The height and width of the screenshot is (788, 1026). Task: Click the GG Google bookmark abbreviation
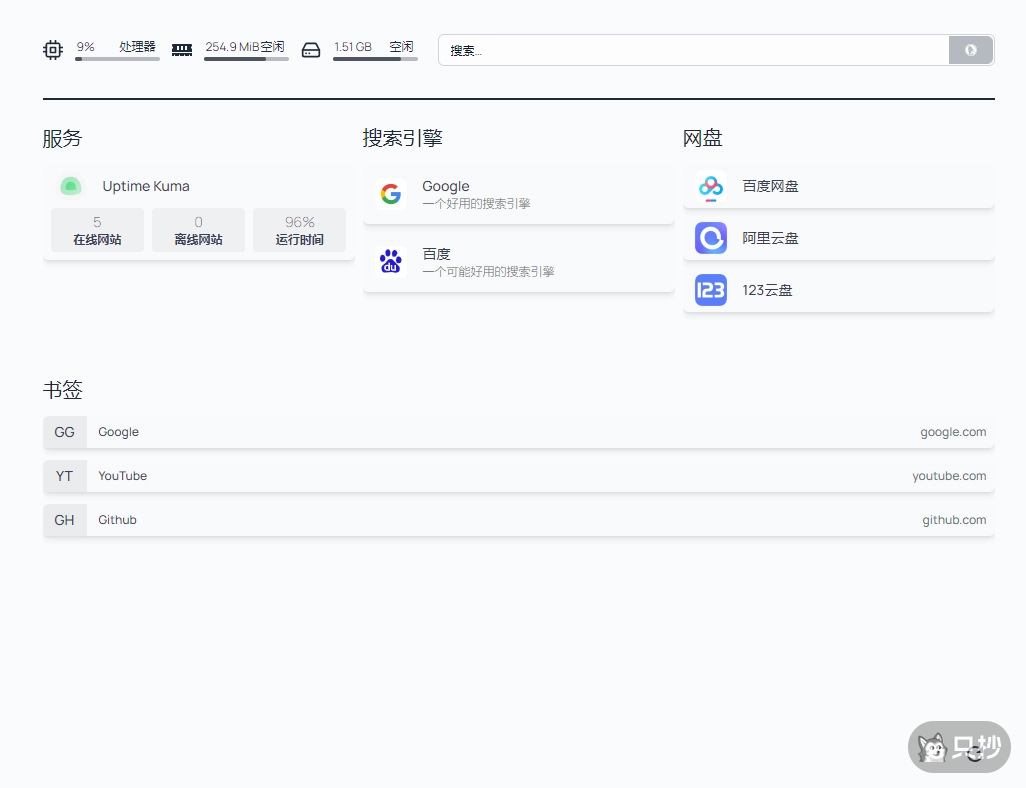(x=65, y=432)
